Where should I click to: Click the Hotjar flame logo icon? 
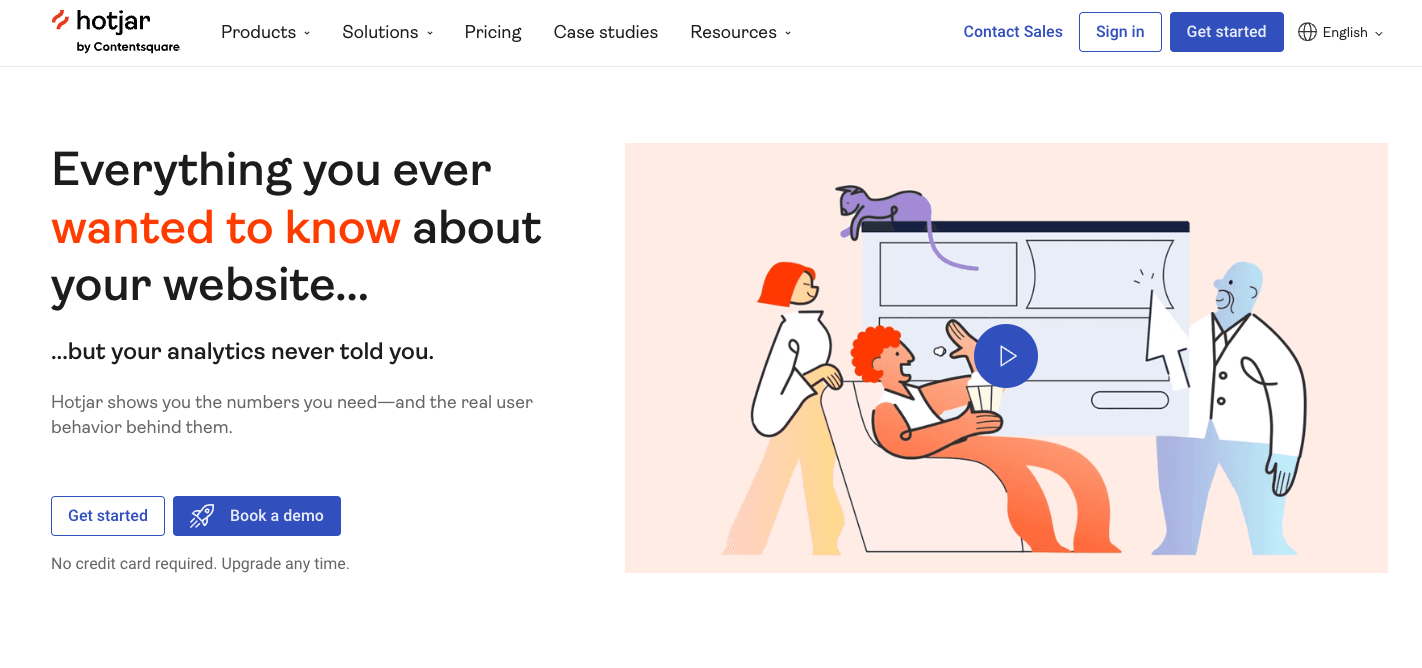tap(60, 20)
